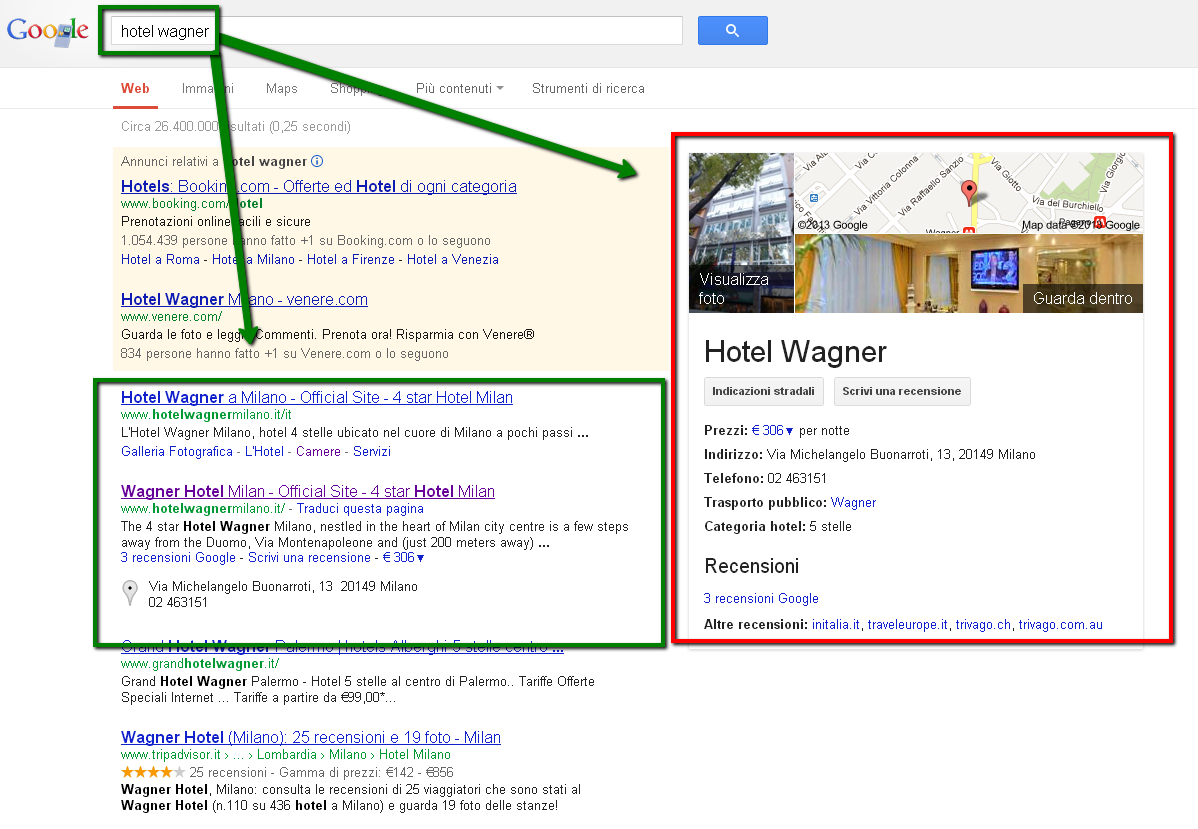Open Hotel a Roma sitelink
Viewport: 1198px width, 829px height.
160,260
